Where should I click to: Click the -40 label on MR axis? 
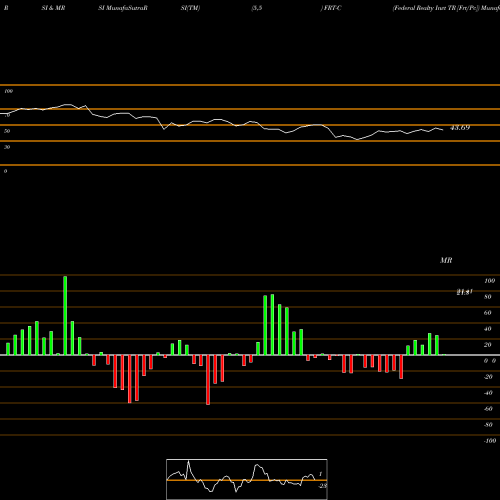(x=488, y=393)
